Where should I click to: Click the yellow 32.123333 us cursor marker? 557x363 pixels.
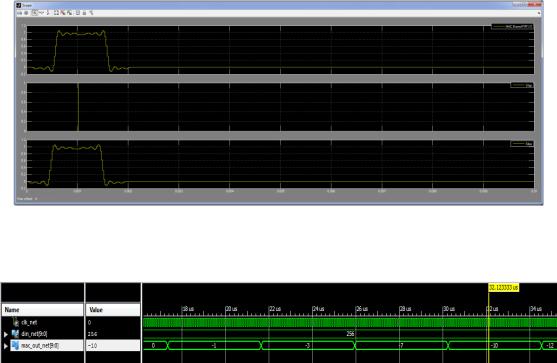[503, 287]
